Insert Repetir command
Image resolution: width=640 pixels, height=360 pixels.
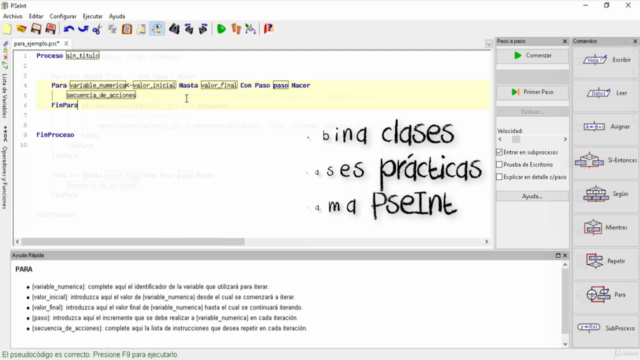pos(606,261)
